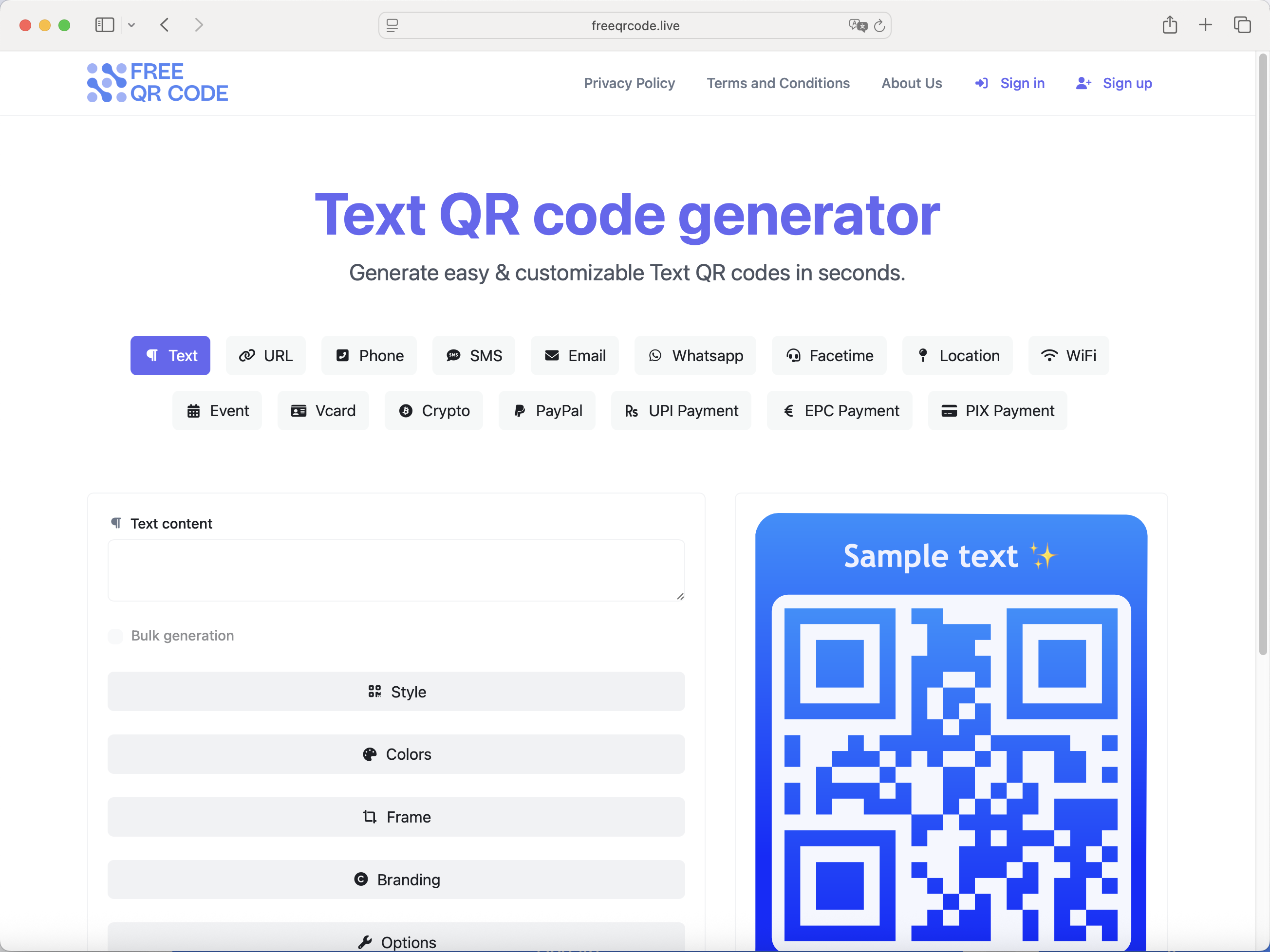
Task: Click into the Text content textarea
Action: click(396, 570)
